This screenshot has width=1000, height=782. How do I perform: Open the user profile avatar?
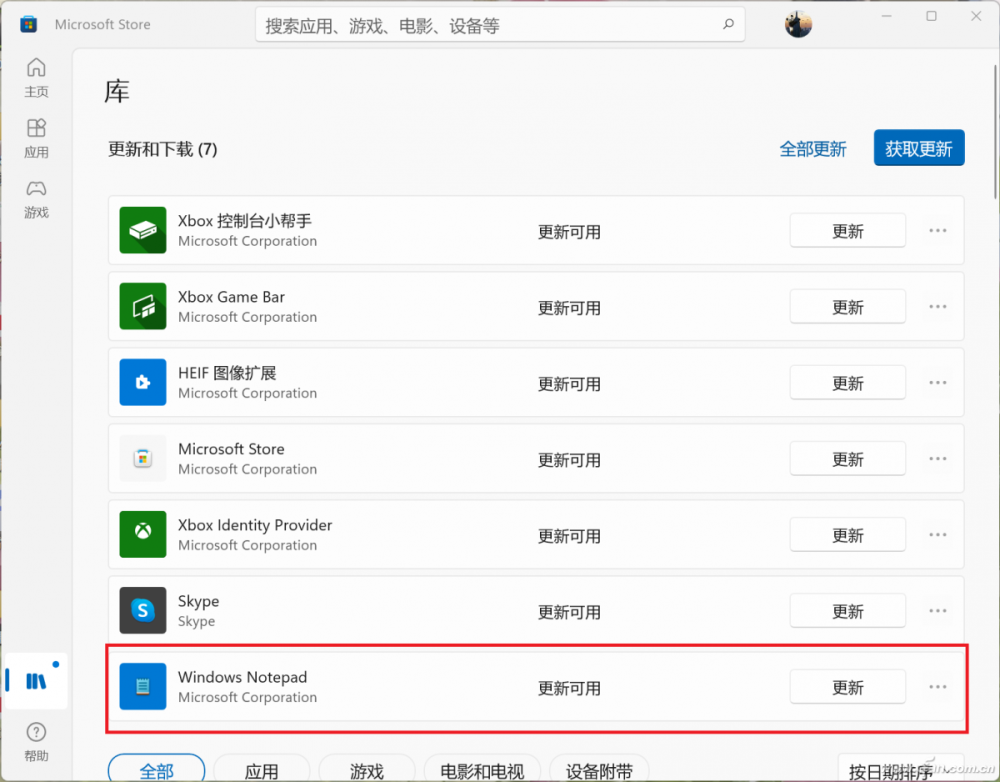pyautogui.click(x=798, y=25)
